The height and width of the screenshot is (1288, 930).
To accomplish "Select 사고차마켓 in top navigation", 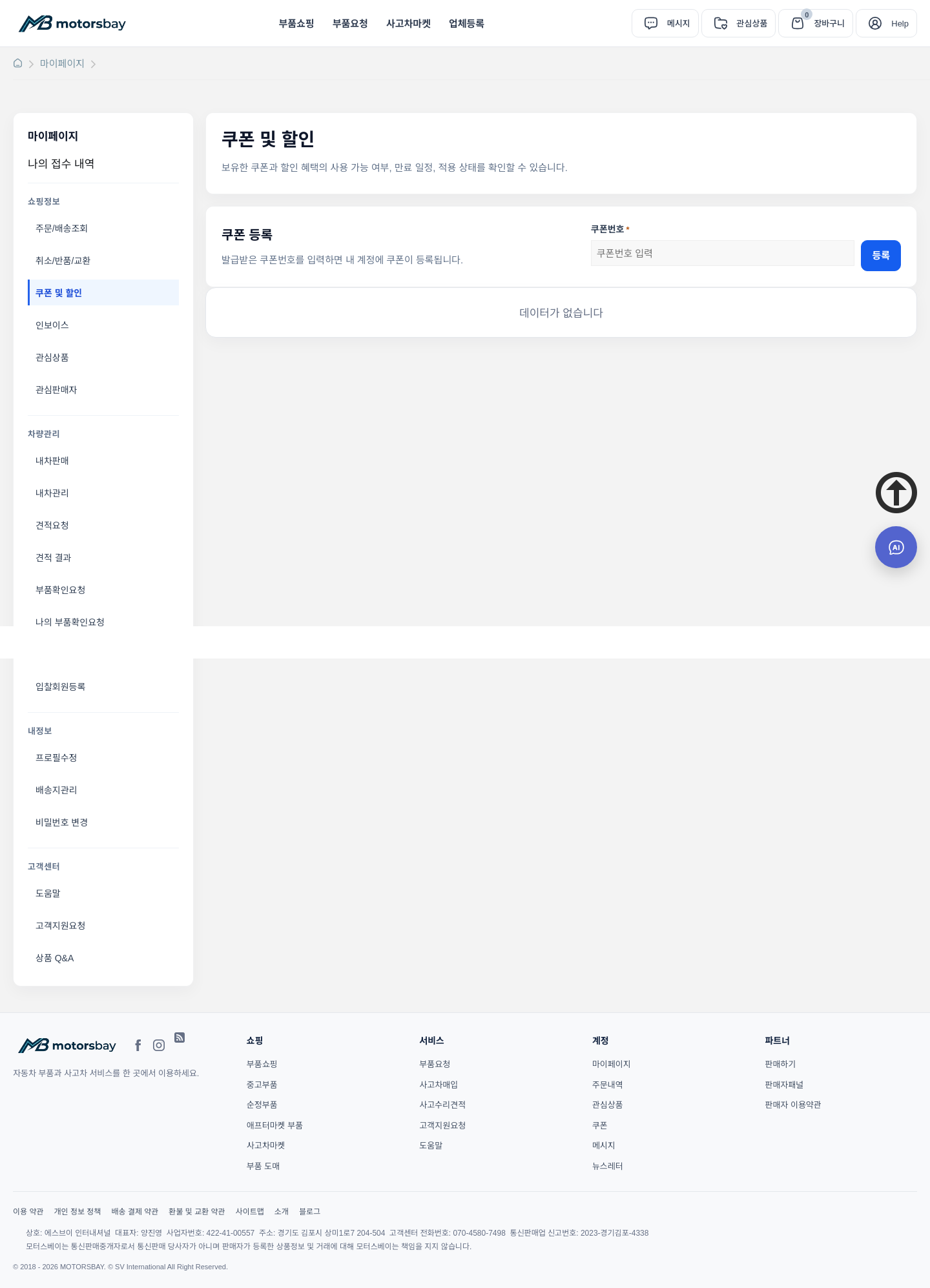I will click(x=408, y=23).
